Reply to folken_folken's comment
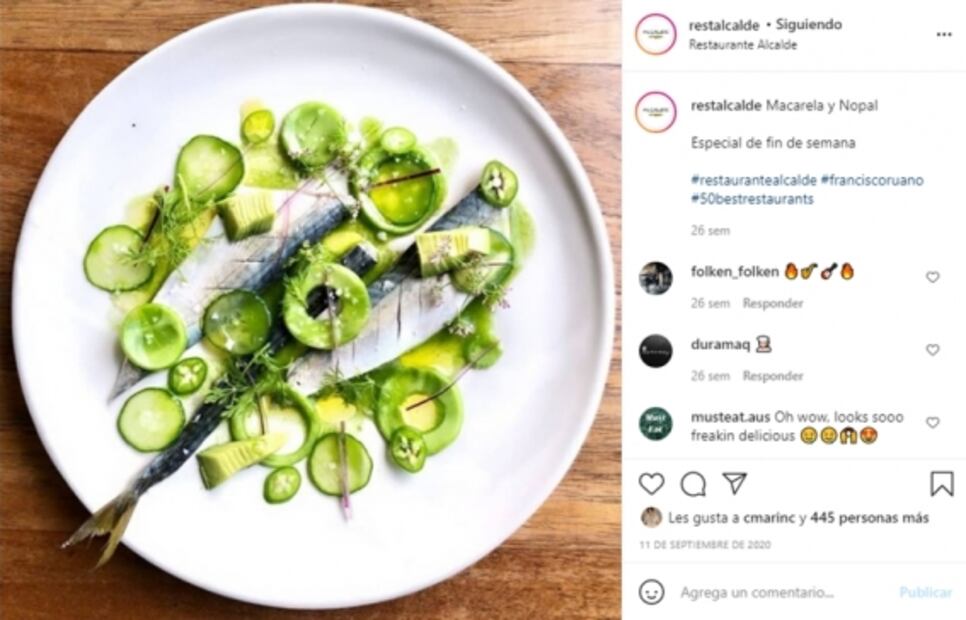966x620 pixels. click(775, 303)
